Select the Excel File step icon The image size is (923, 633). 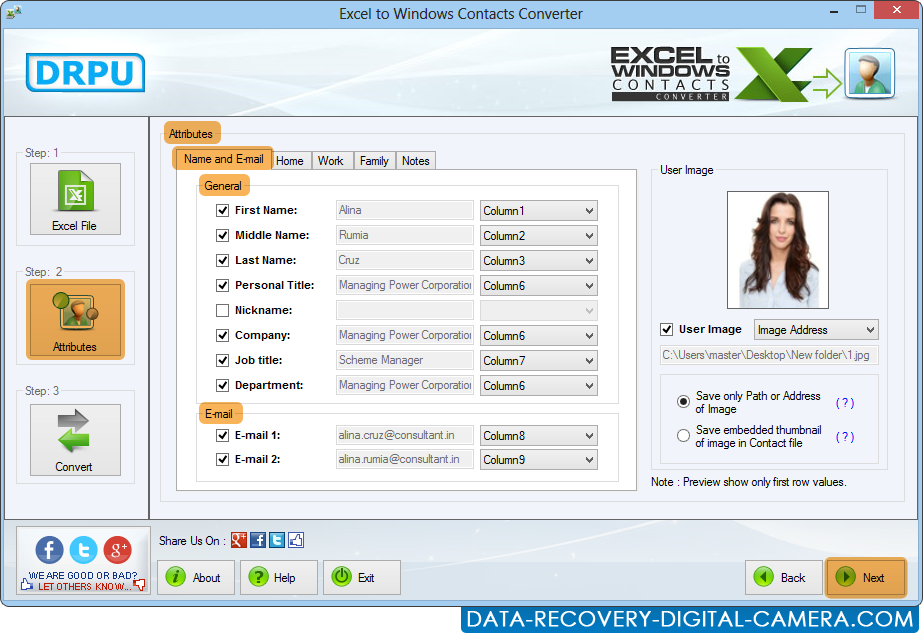click(75, 198)
